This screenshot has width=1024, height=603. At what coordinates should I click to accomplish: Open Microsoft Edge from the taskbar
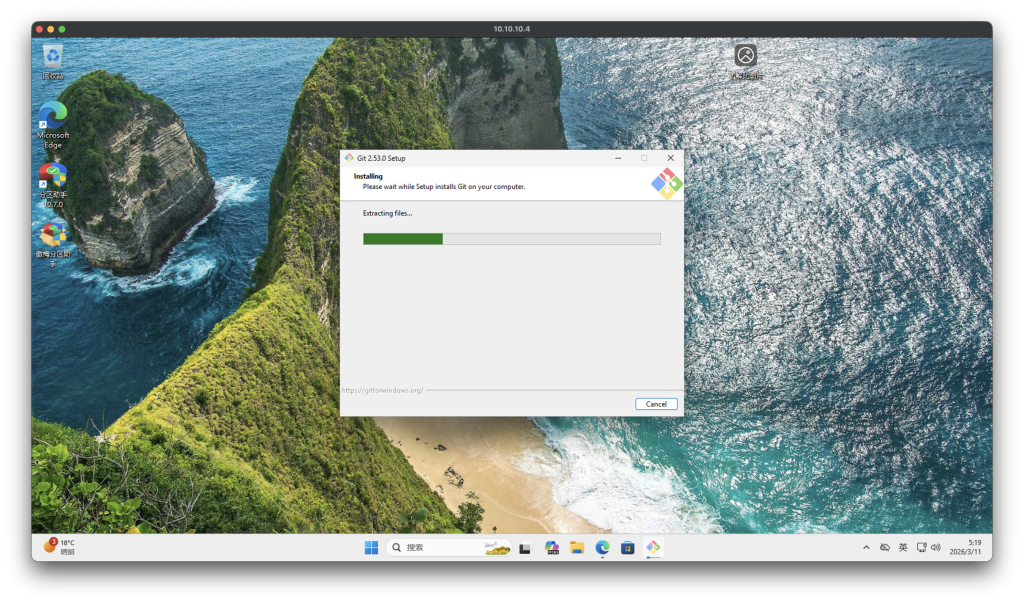pos(602,547)
